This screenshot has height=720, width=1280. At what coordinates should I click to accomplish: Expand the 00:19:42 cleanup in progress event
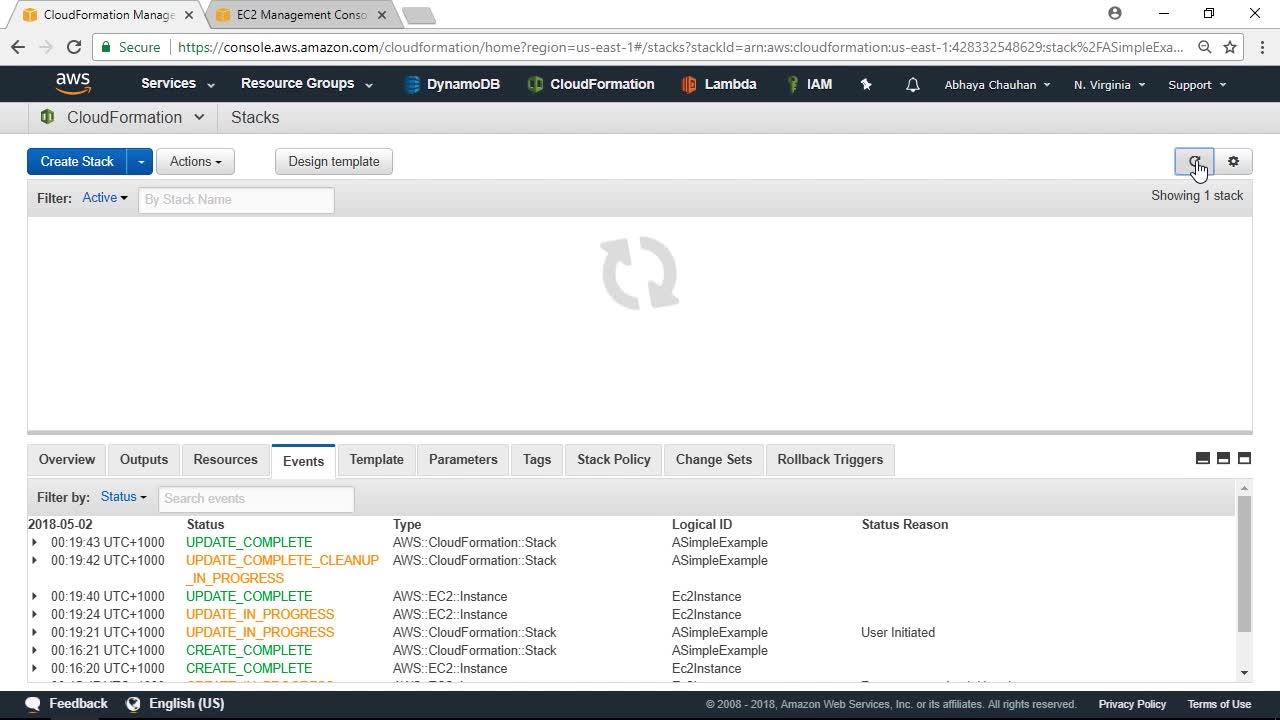tap(34, 560)
